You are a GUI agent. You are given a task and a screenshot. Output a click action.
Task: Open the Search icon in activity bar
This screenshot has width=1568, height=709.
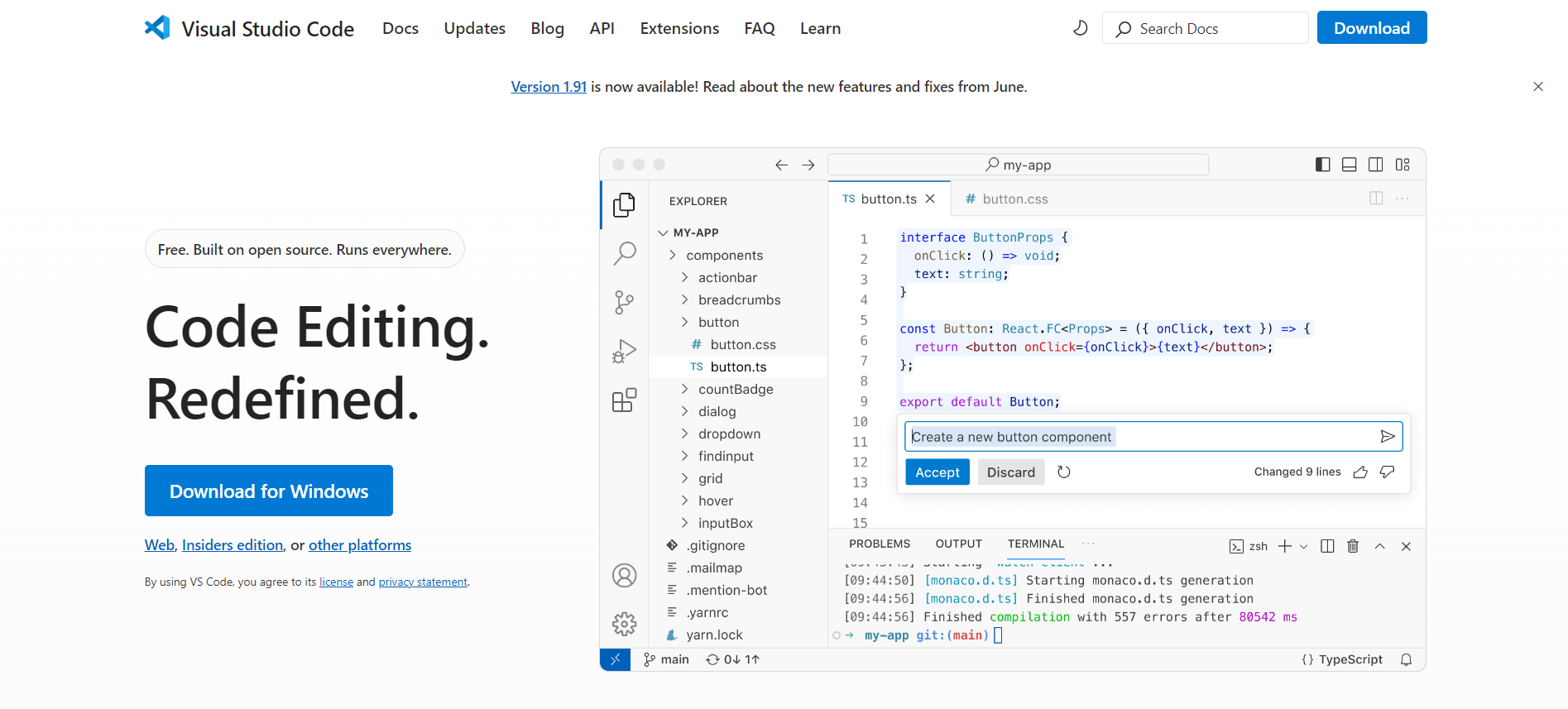pos(625,253)
